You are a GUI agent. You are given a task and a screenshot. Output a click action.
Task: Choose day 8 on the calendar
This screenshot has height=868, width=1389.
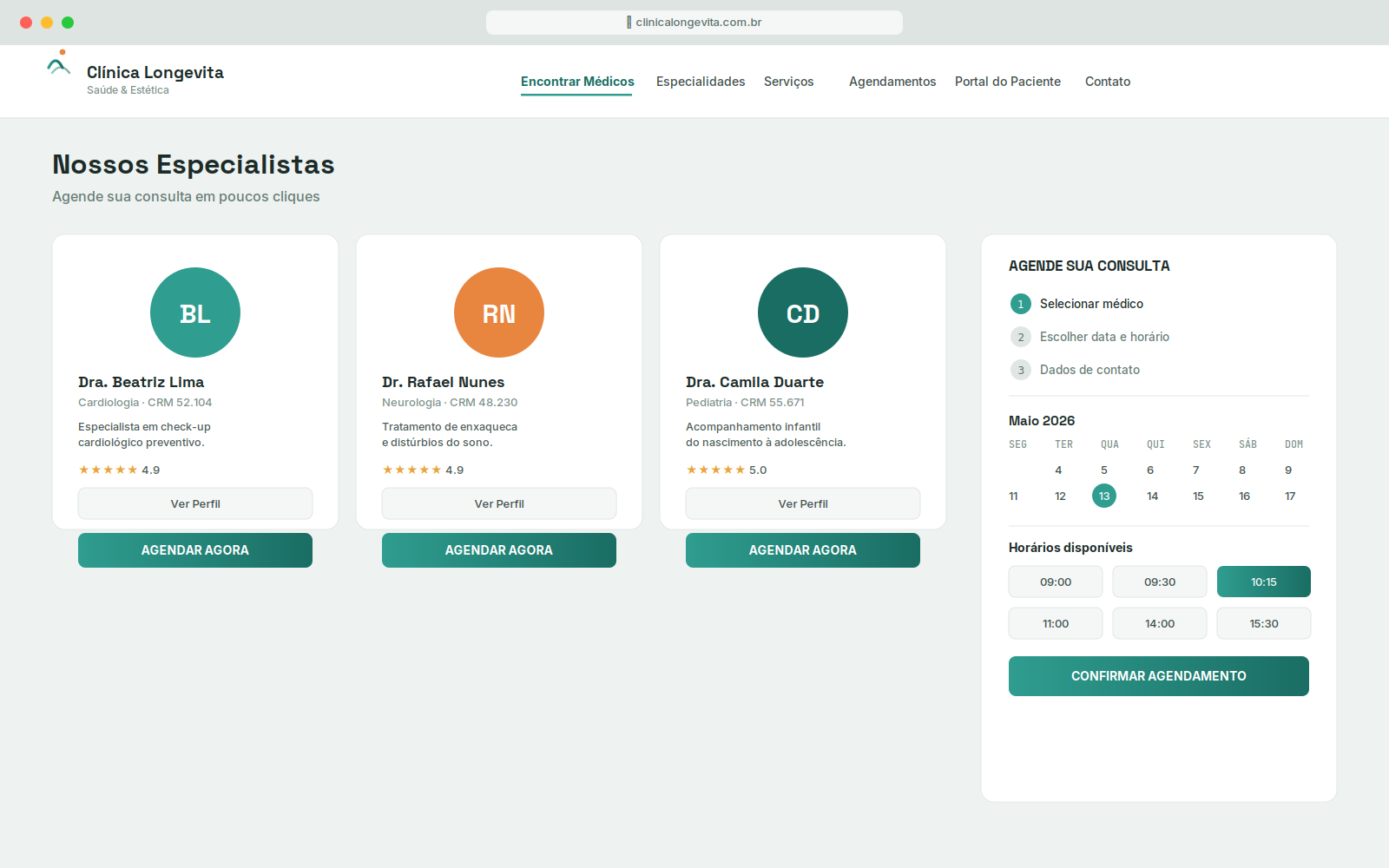tap(1242, 470)
